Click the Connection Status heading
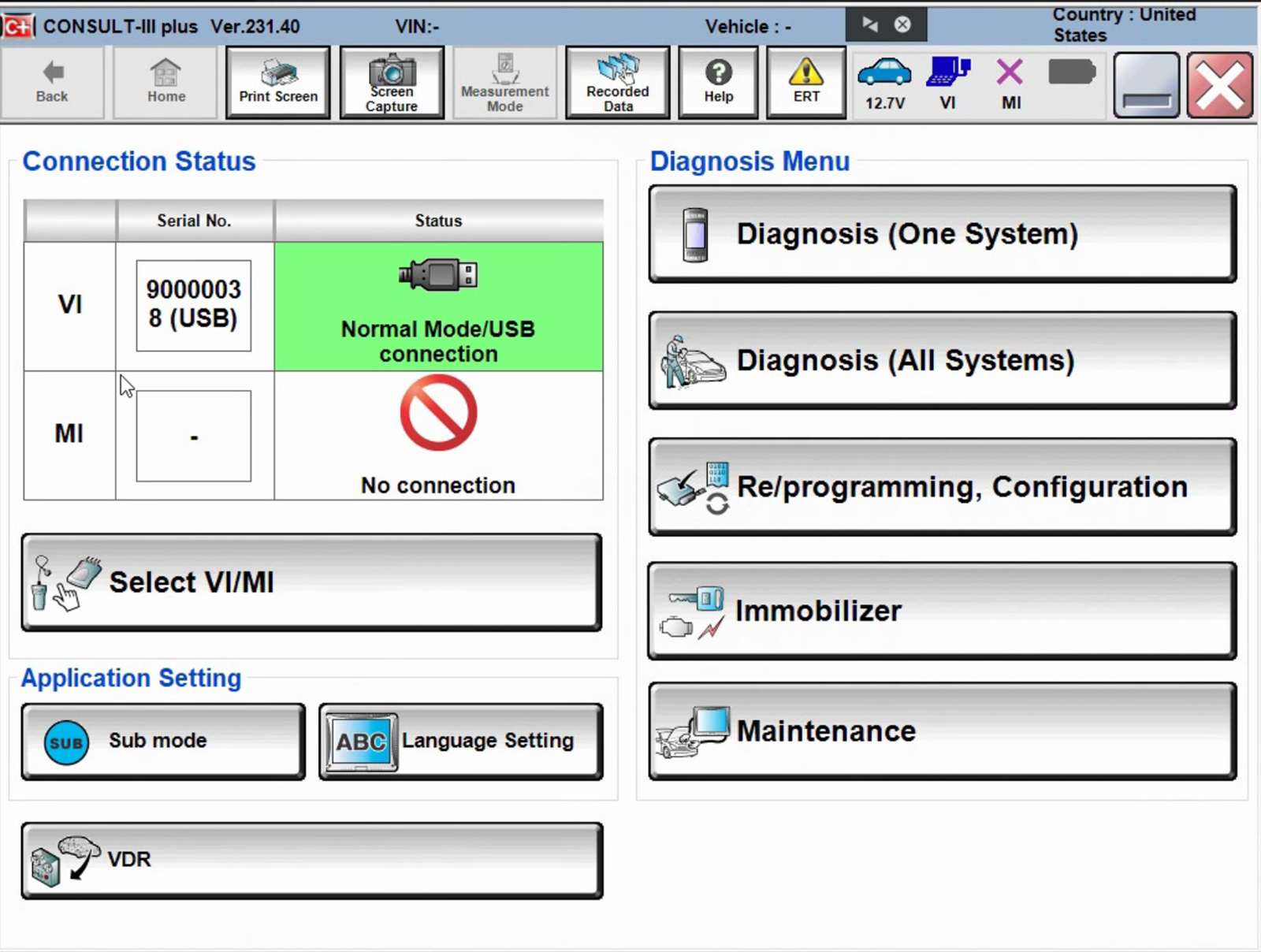 [x=139, y=161]
